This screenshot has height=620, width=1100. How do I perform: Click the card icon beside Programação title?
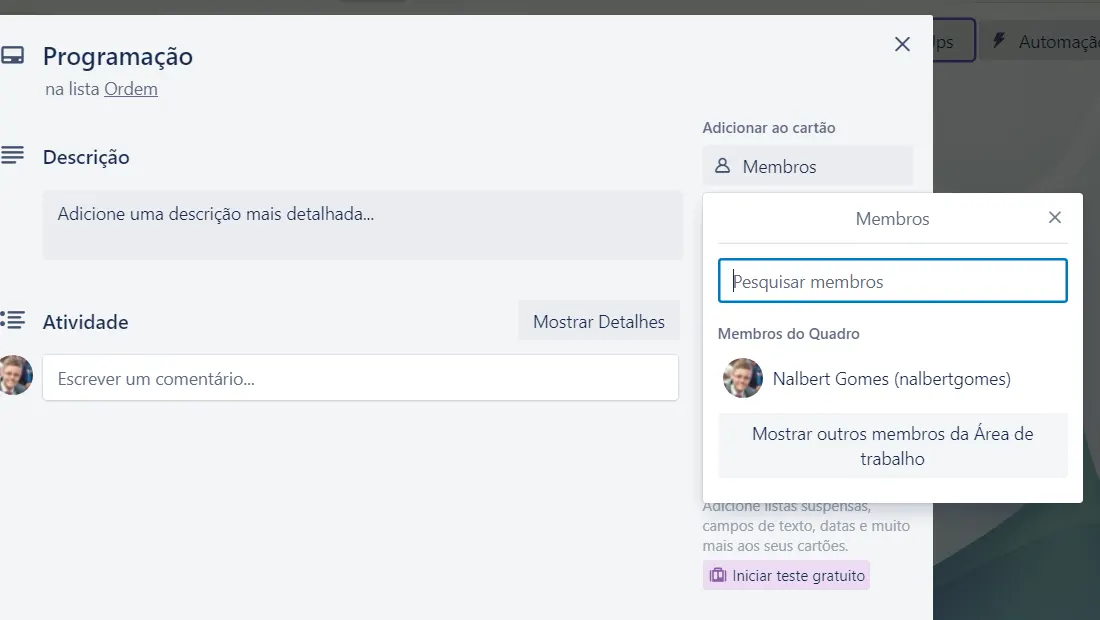click(x=12, y=55)
